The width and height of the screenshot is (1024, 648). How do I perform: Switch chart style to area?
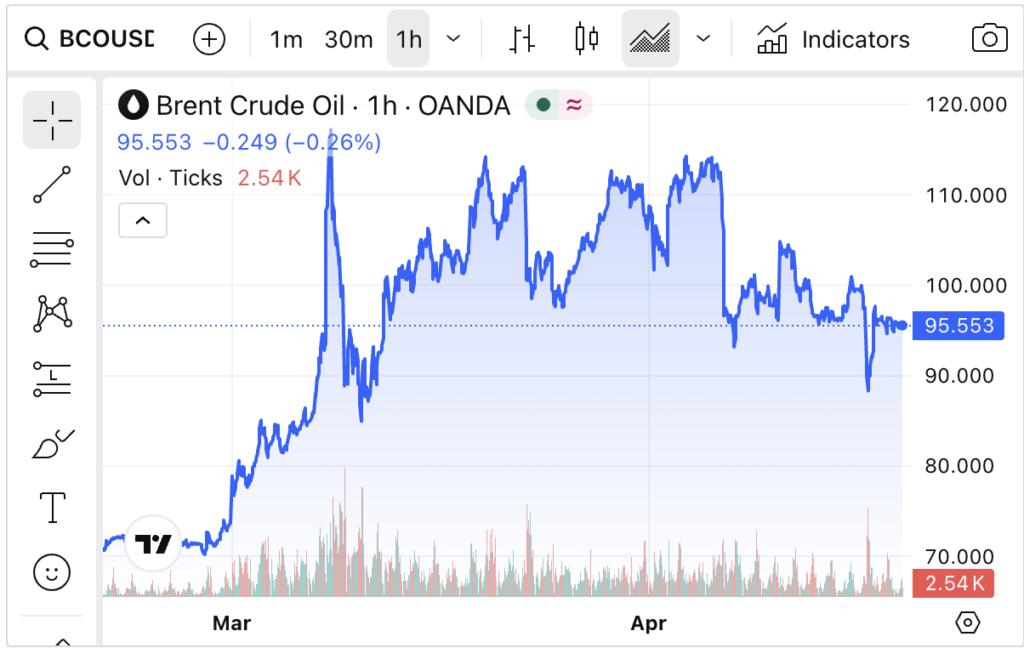point(650,39)
